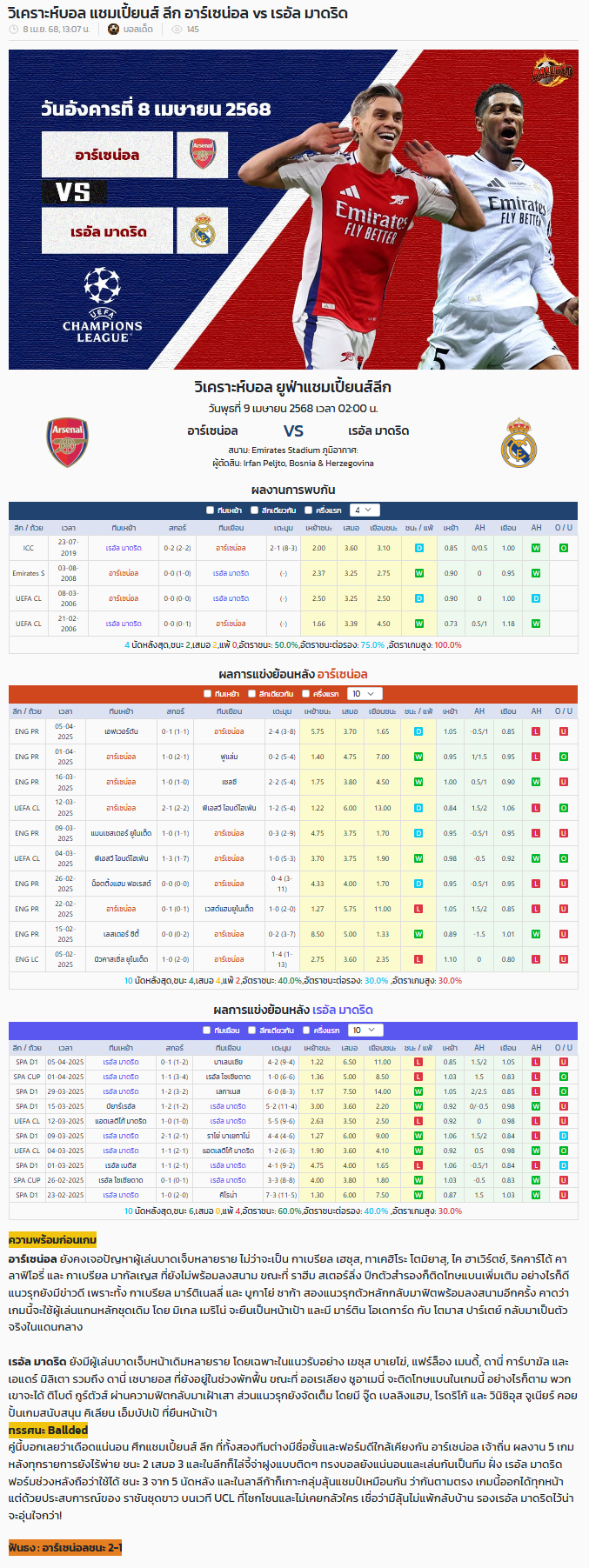Tick สักเดียวกัน checkbox in head-to-head table
The image size is (589, 1568).
(254, 510)
